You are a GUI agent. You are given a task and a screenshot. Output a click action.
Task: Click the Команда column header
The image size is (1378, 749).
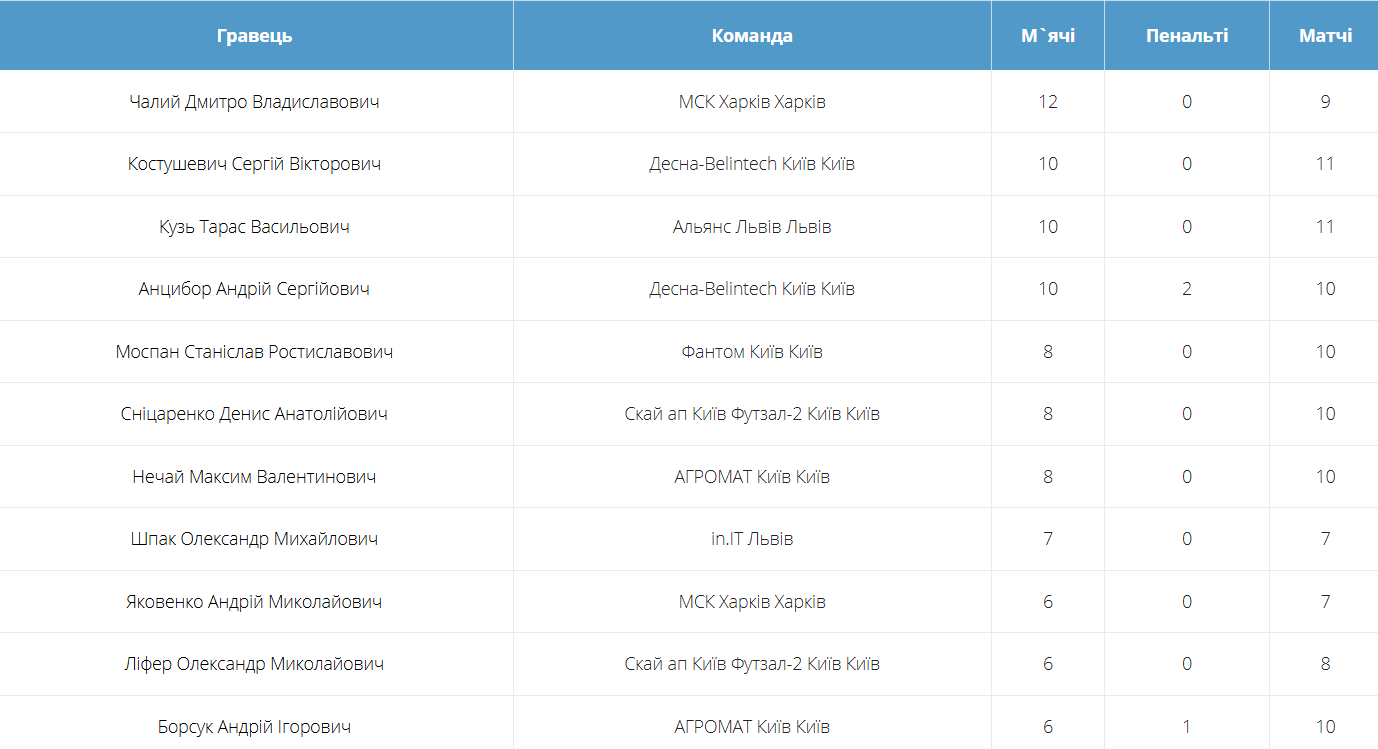point(752,36)
